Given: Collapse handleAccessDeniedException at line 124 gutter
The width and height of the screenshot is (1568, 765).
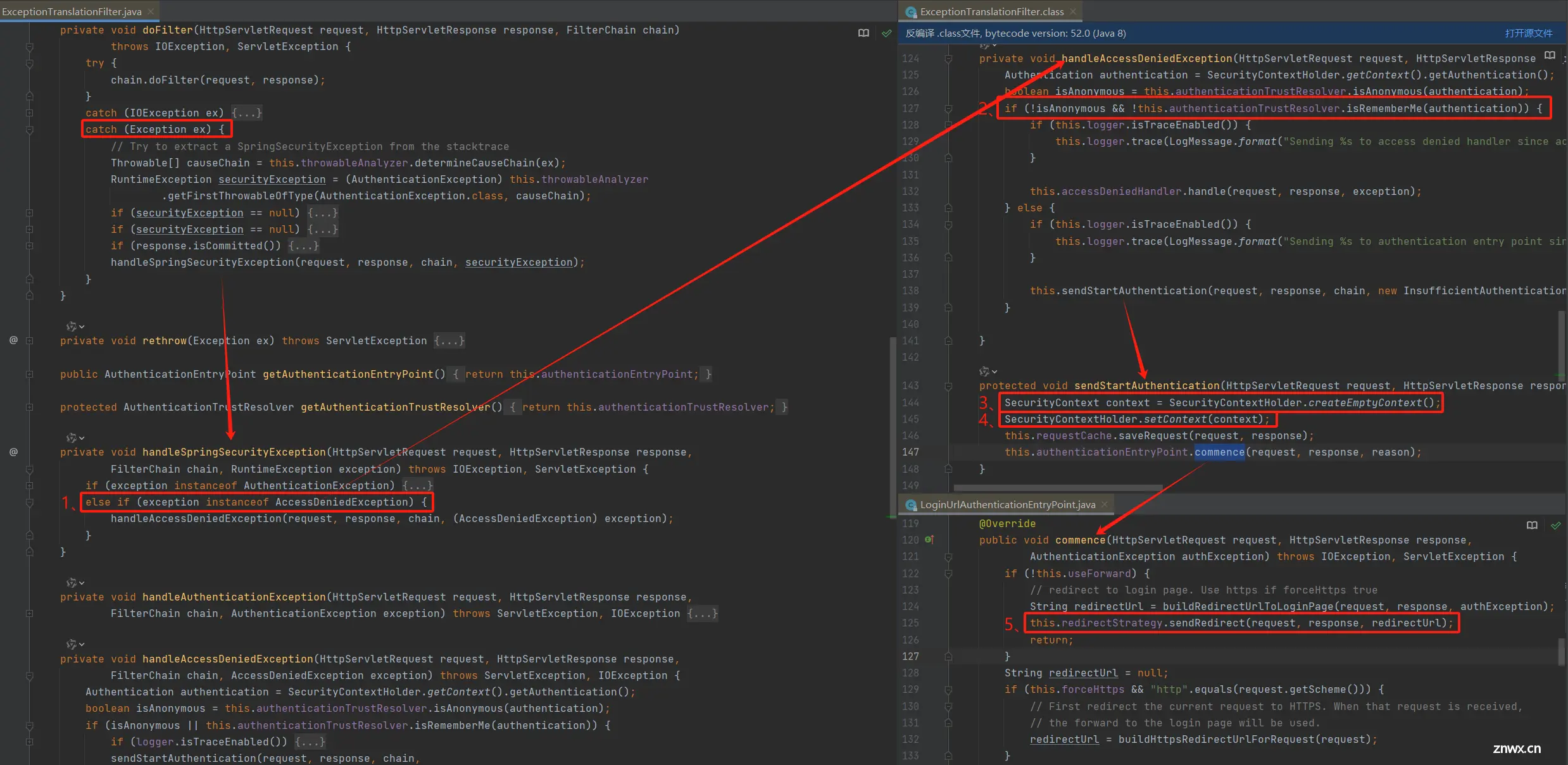Looking at the screenshot, I should tap(948, 59).
